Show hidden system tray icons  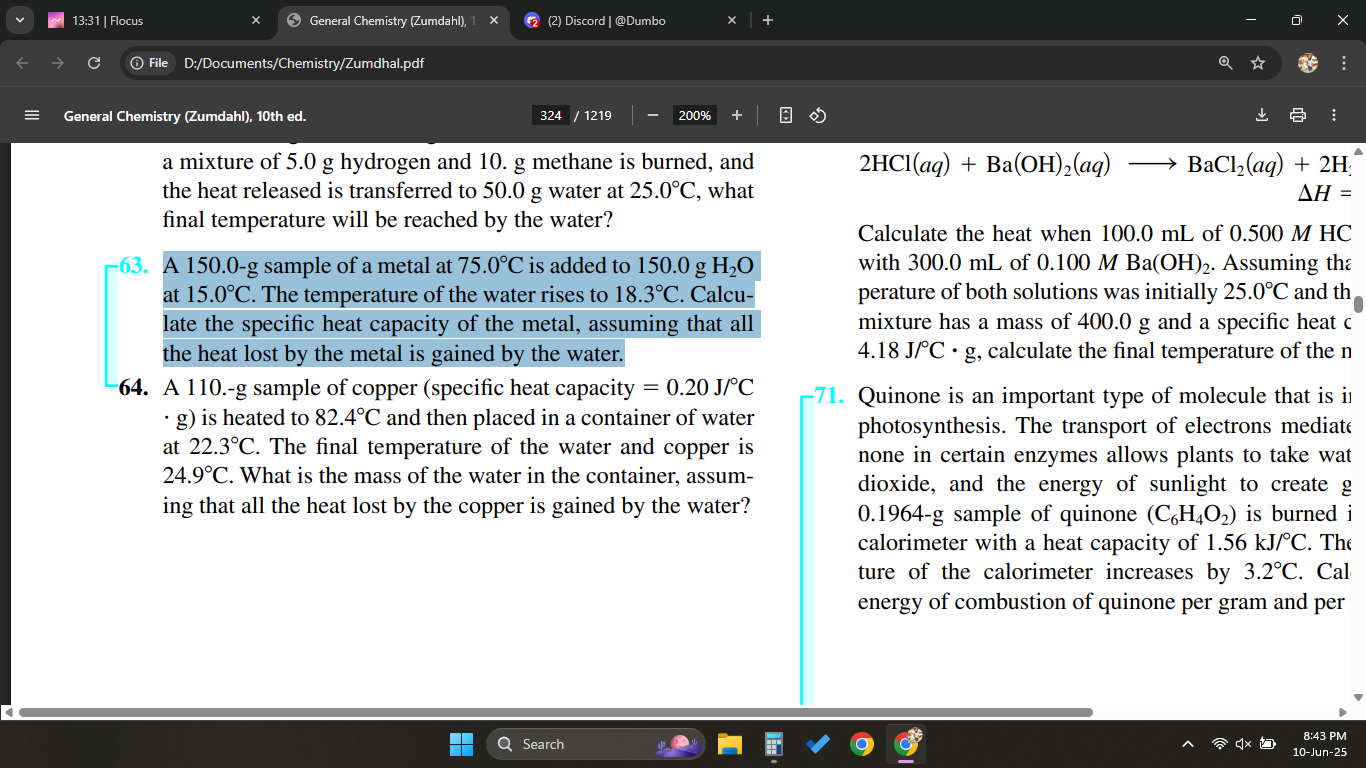point(1188,744)
